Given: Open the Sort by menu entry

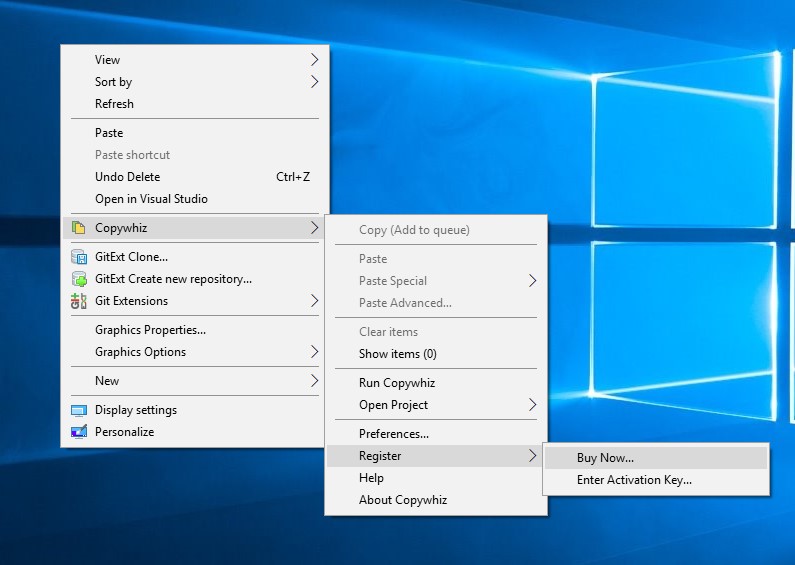Looking at the screenshot, I should [195, 82].
